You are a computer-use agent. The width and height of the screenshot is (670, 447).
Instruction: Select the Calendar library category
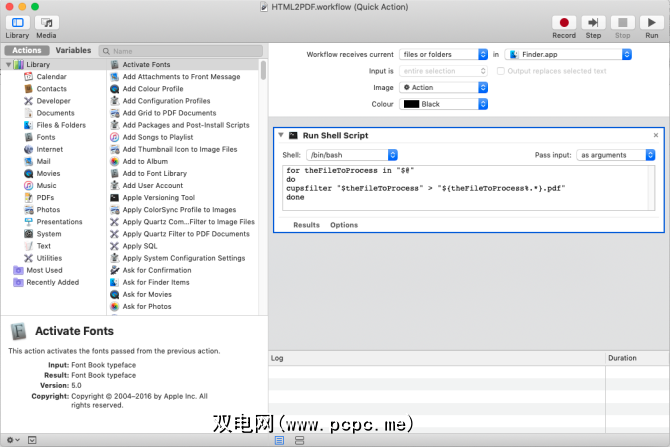[51, 76]
